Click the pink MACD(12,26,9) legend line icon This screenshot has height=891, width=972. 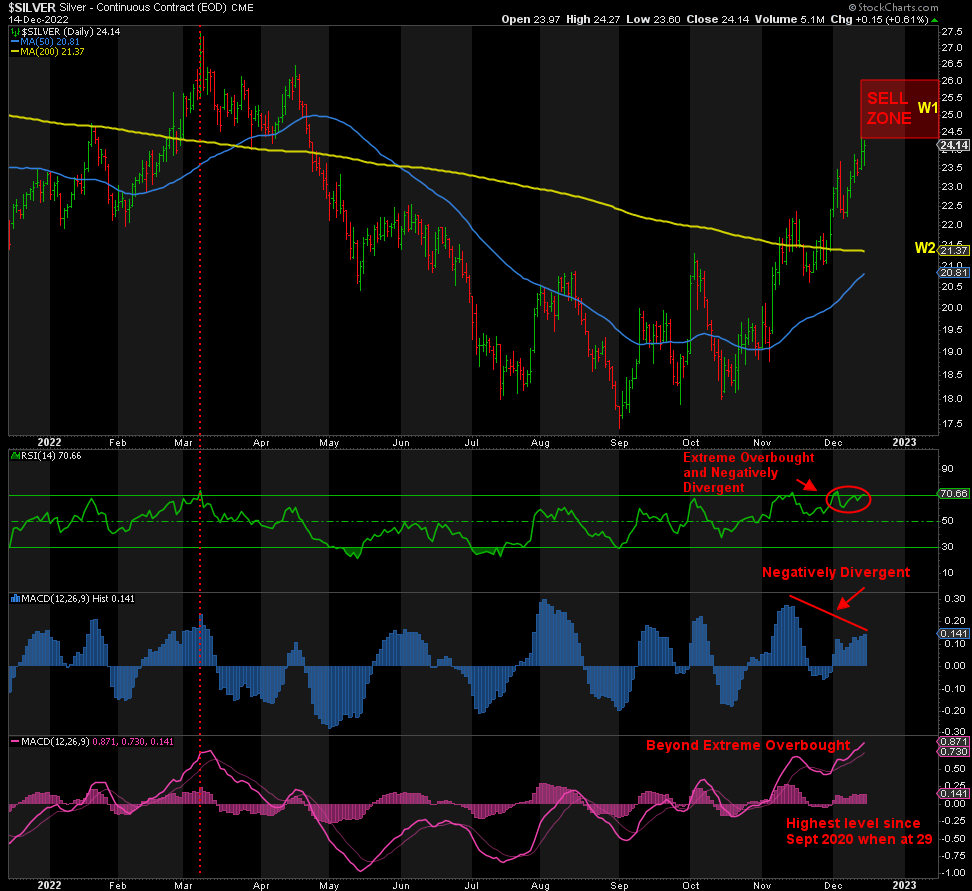(15, 742)
